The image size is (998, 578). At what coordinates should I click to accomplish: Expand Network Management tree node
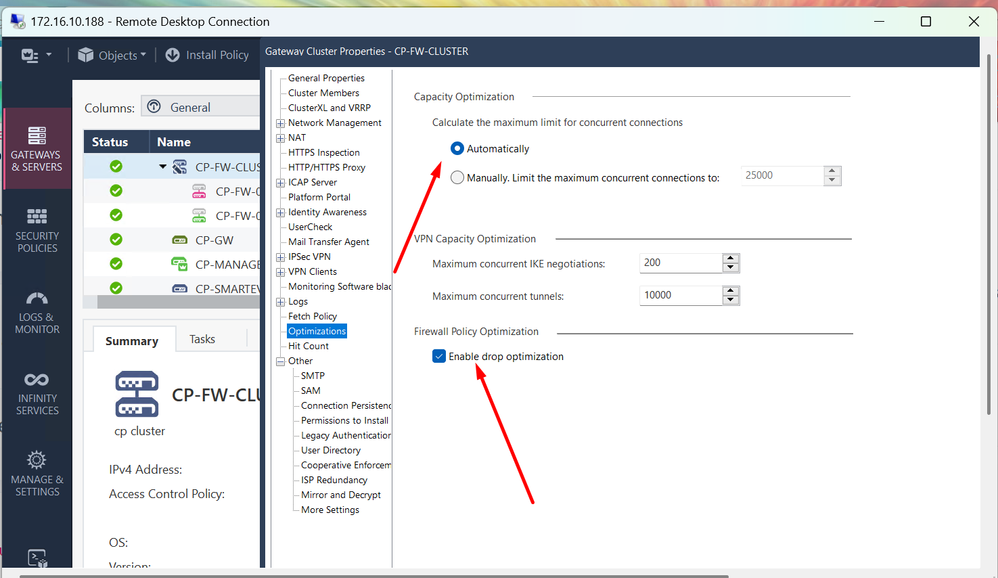[x=280, y=123]
